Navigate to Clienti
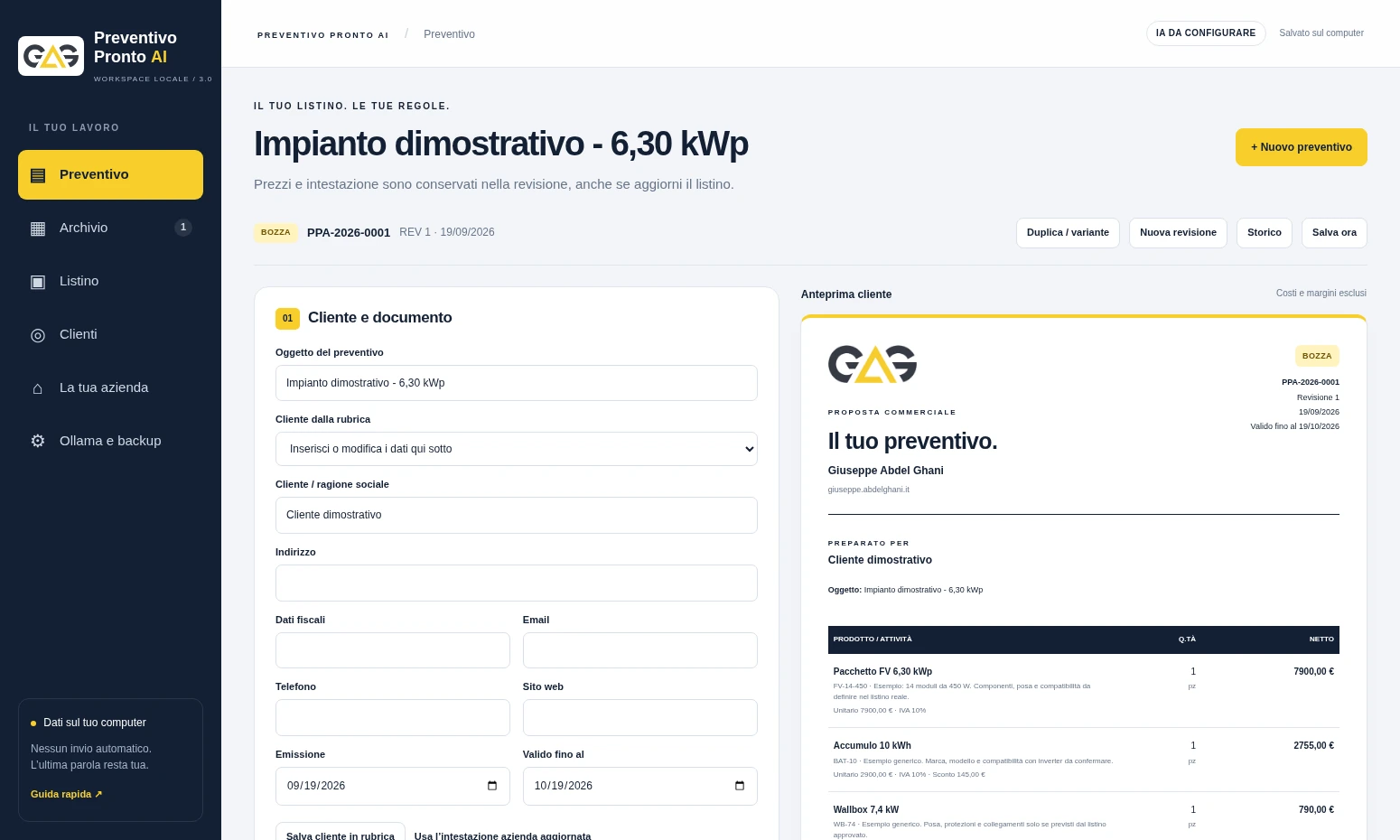This screenshot has width=1400, height=840. (110, 334)
